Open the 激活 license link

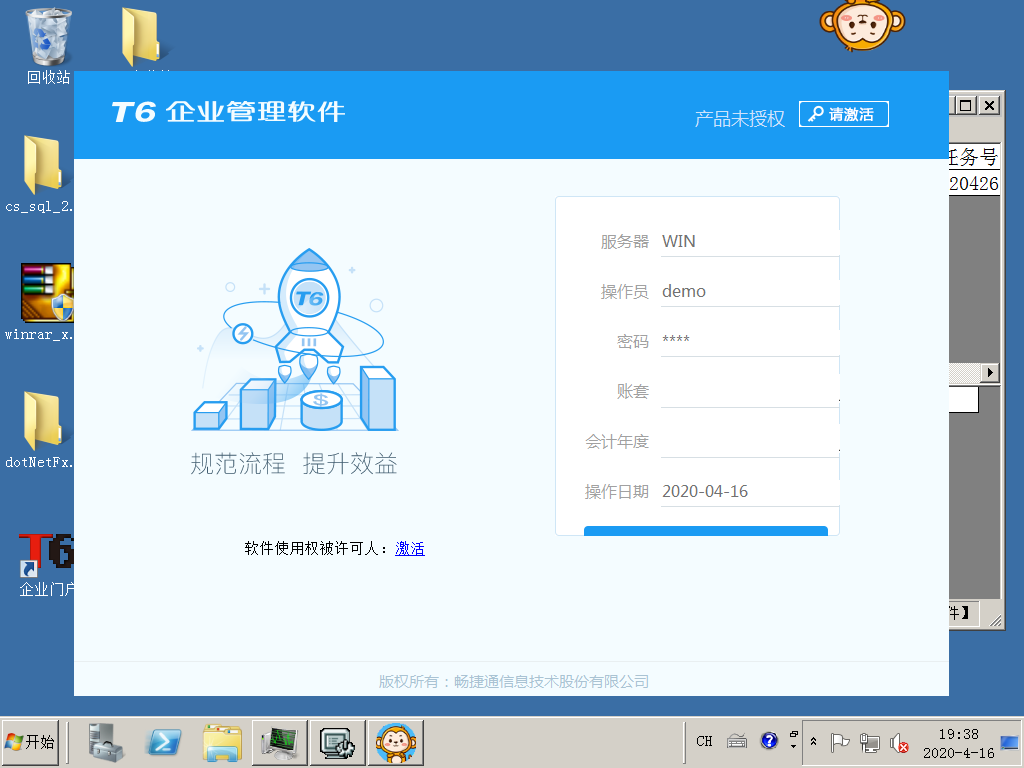pyautogui.click(x=409, y=549)
